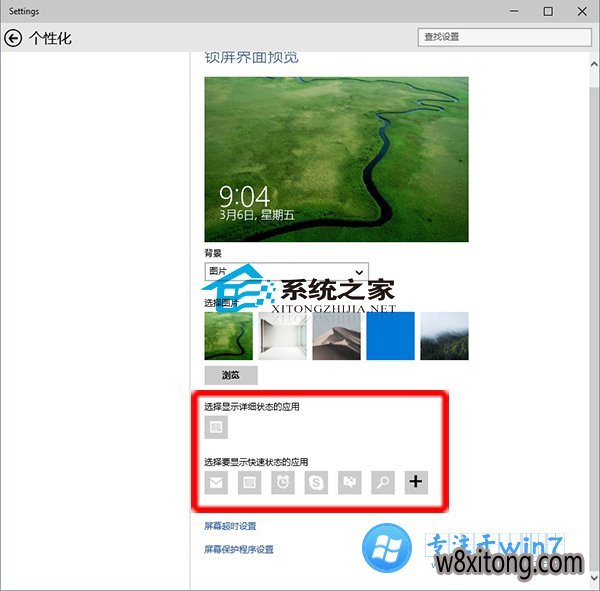
Task: Click the back arrow beside 个性化
Action: [x=13, y=39]
